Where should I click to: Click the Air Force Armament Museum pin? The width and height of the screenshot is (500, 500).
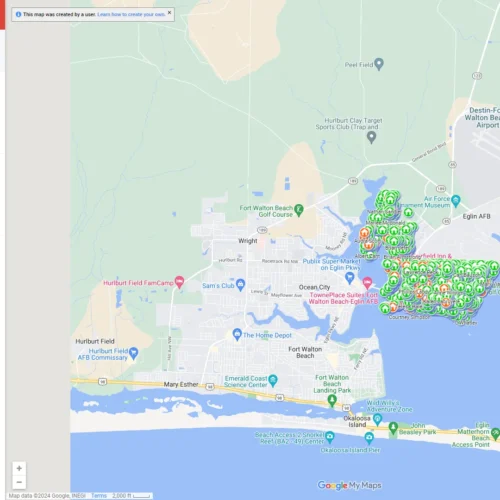[x=456, y=201]
